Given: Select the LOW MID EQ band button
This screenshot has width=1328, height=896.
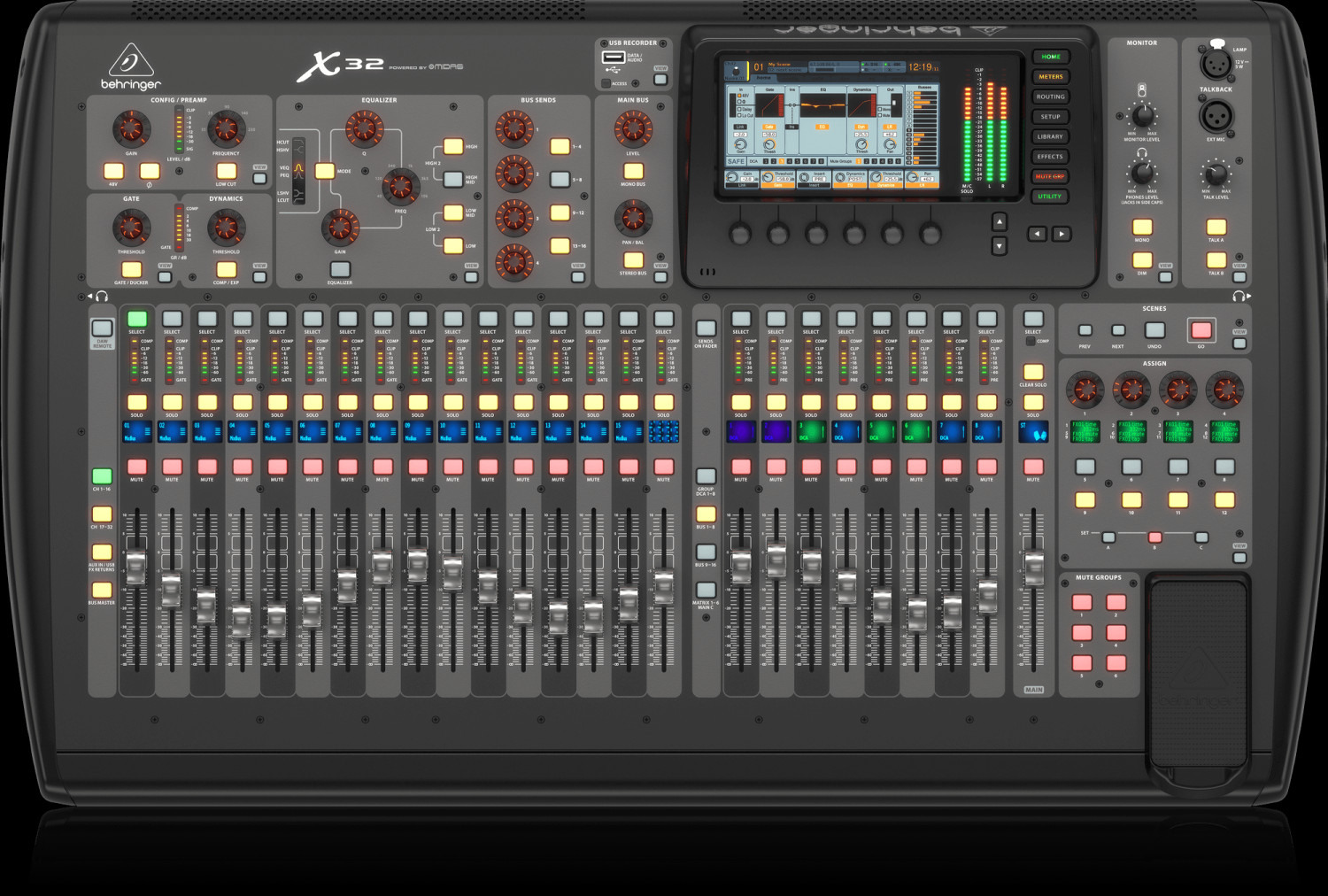Looking at the screenshot, I should click(x=453, y=212).
